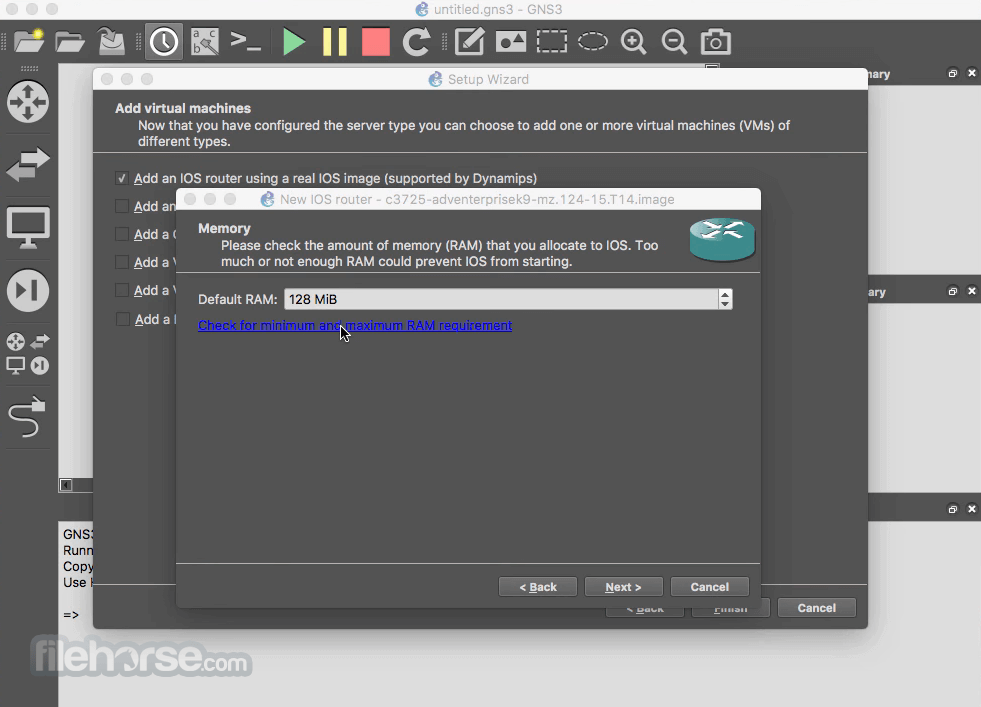Create a new blank project from the toolbar
Screen dimensions: 981x707
click(x=29, y=42)
